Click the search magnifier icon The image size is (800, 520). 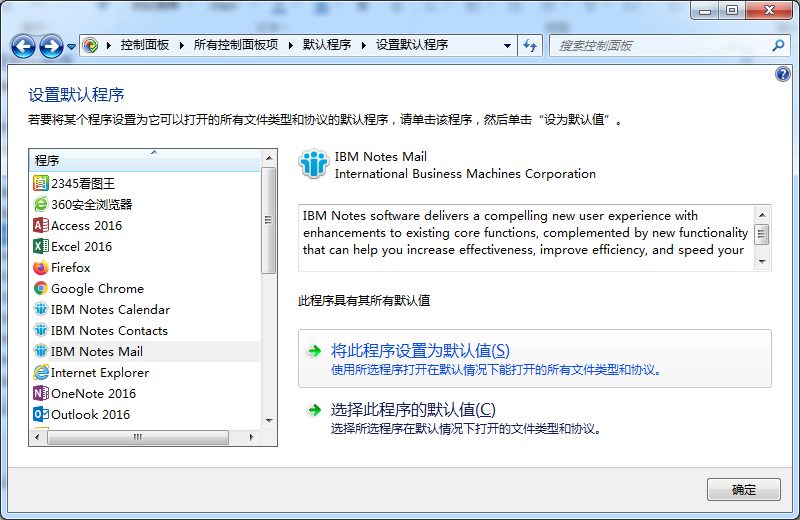[x=778, y=46]
